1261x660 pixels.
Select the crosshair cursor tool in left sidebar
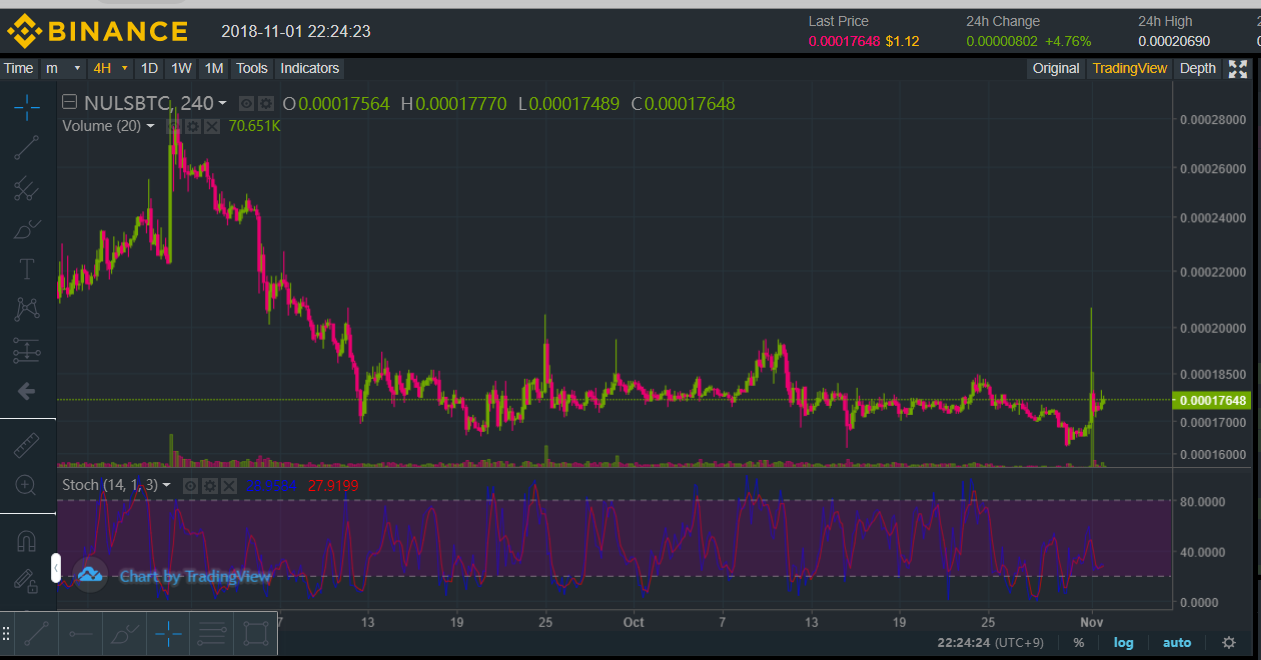click(x=27, y=107)
